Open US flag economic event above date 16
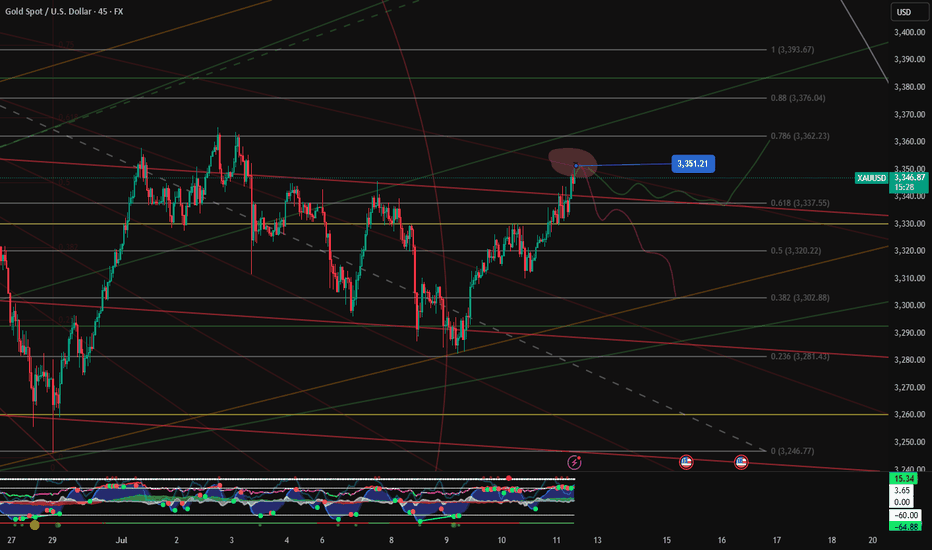This screenshot has height=550, width=932. point(741,462)
